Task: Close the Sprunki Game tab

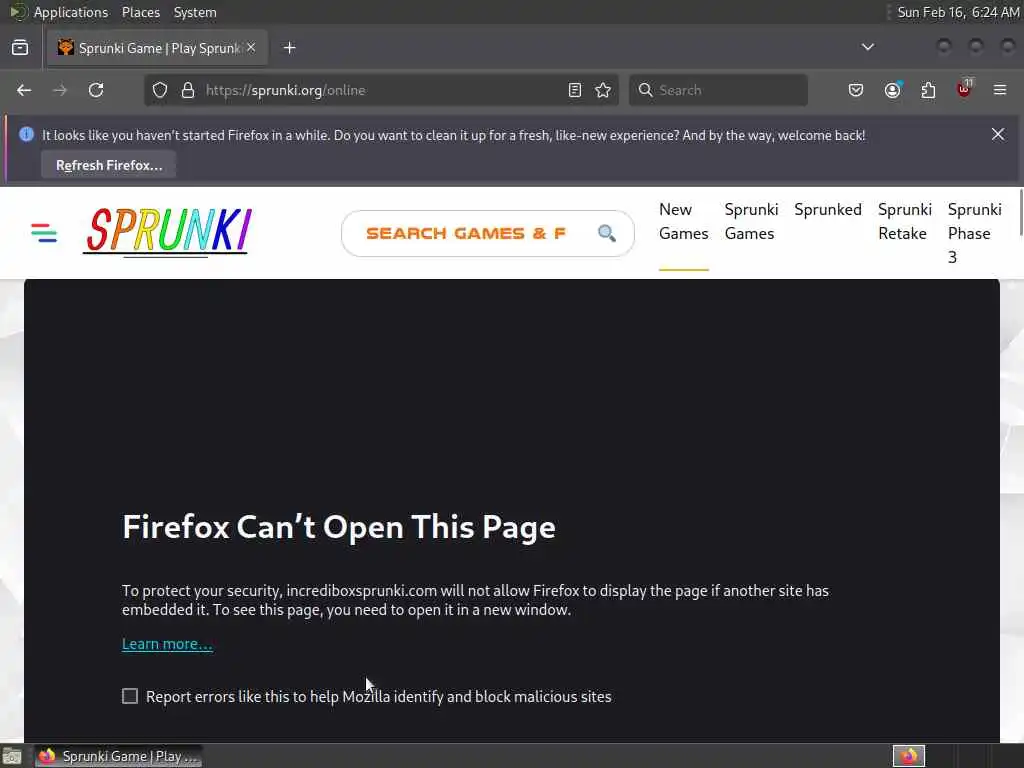Action: tap(251, 48)
